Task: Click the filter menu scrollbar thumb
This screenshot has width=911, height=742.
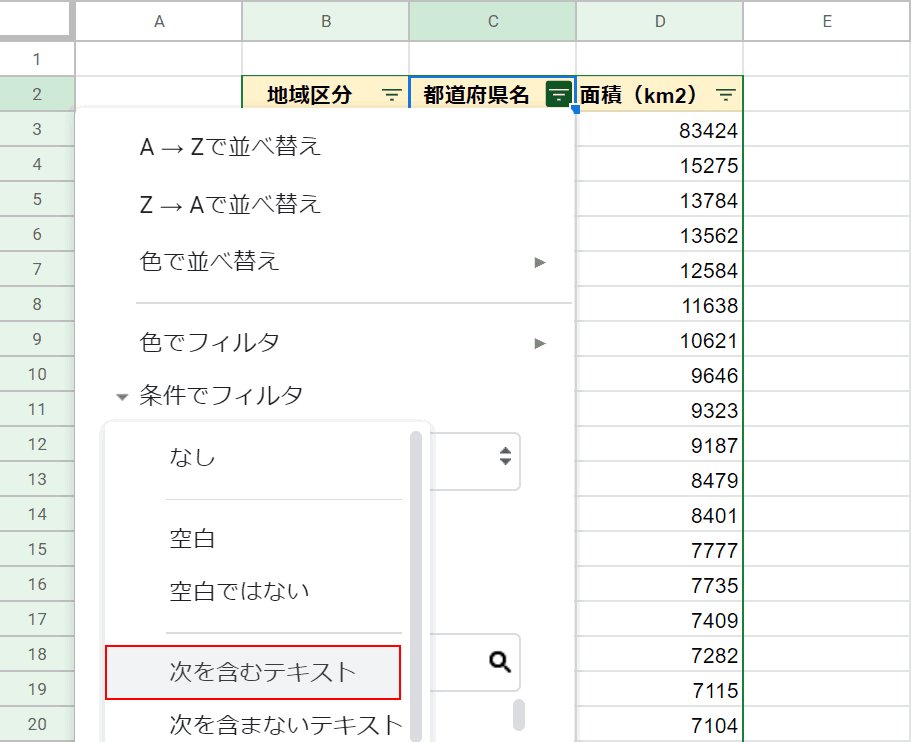Action: click(x=519, y=715)
